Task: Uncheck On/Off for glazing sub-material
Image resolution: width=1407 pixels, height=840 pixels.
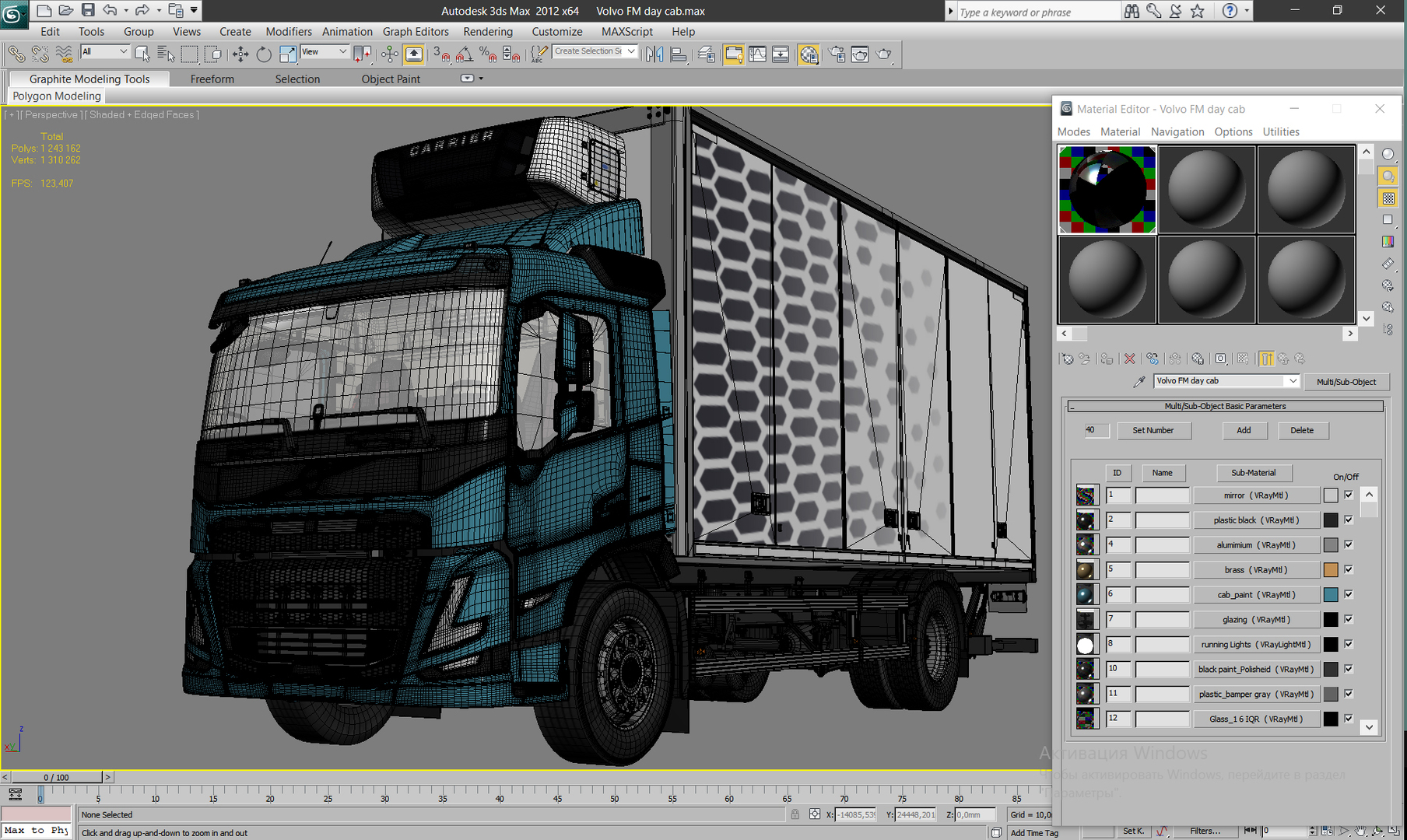Action: point(1349,619)
